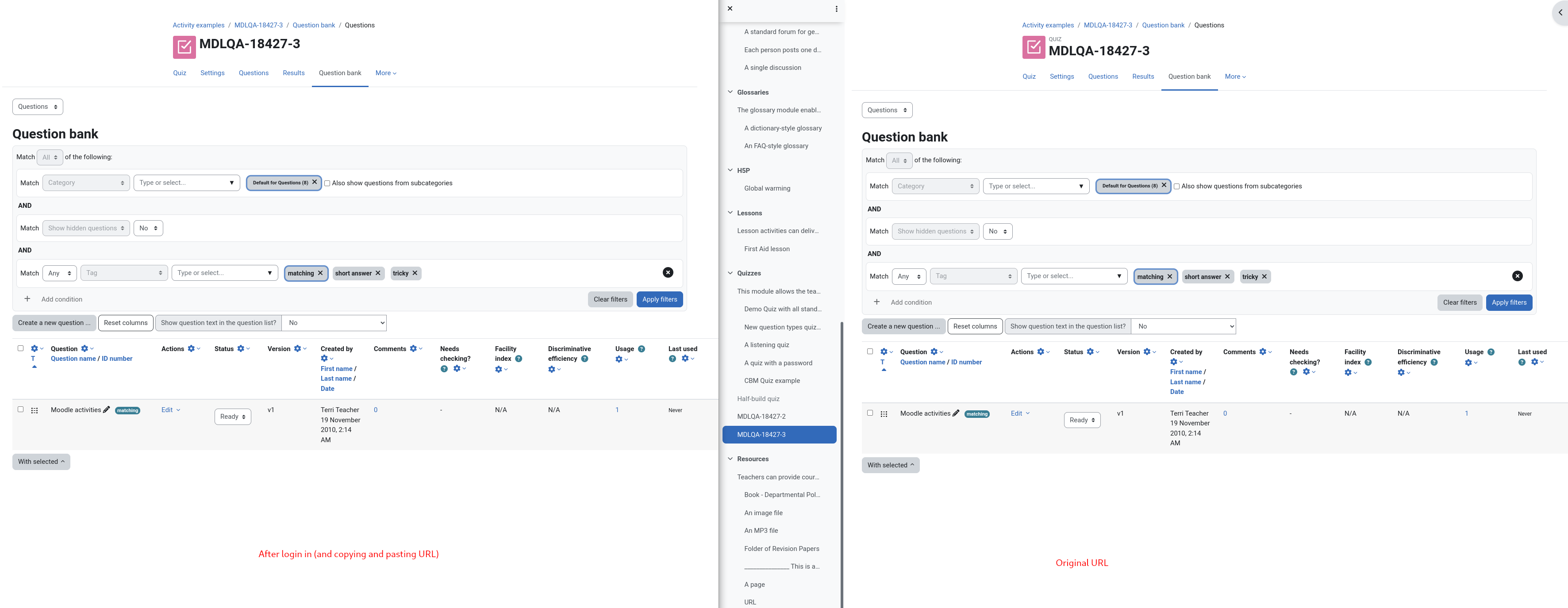Click Apply filters in the After login view
This screenshot has width=1568, height=608.
659,299
